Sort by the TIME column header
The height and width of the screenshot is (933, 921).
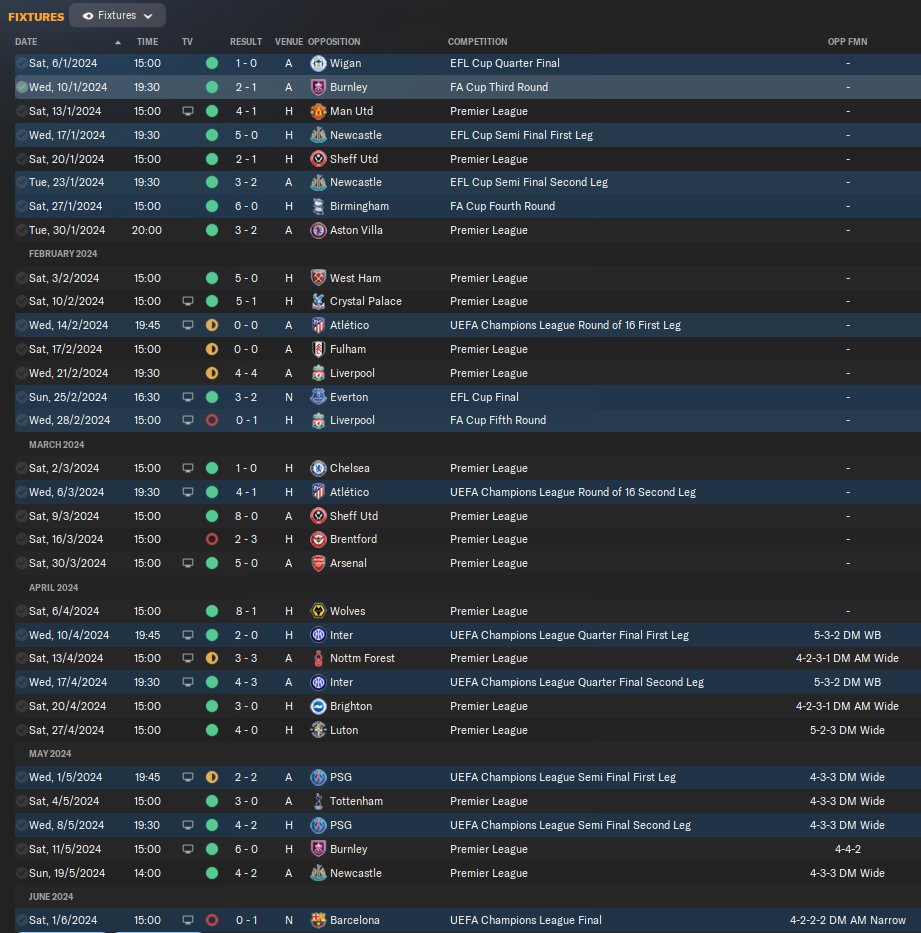pos(147,42)
